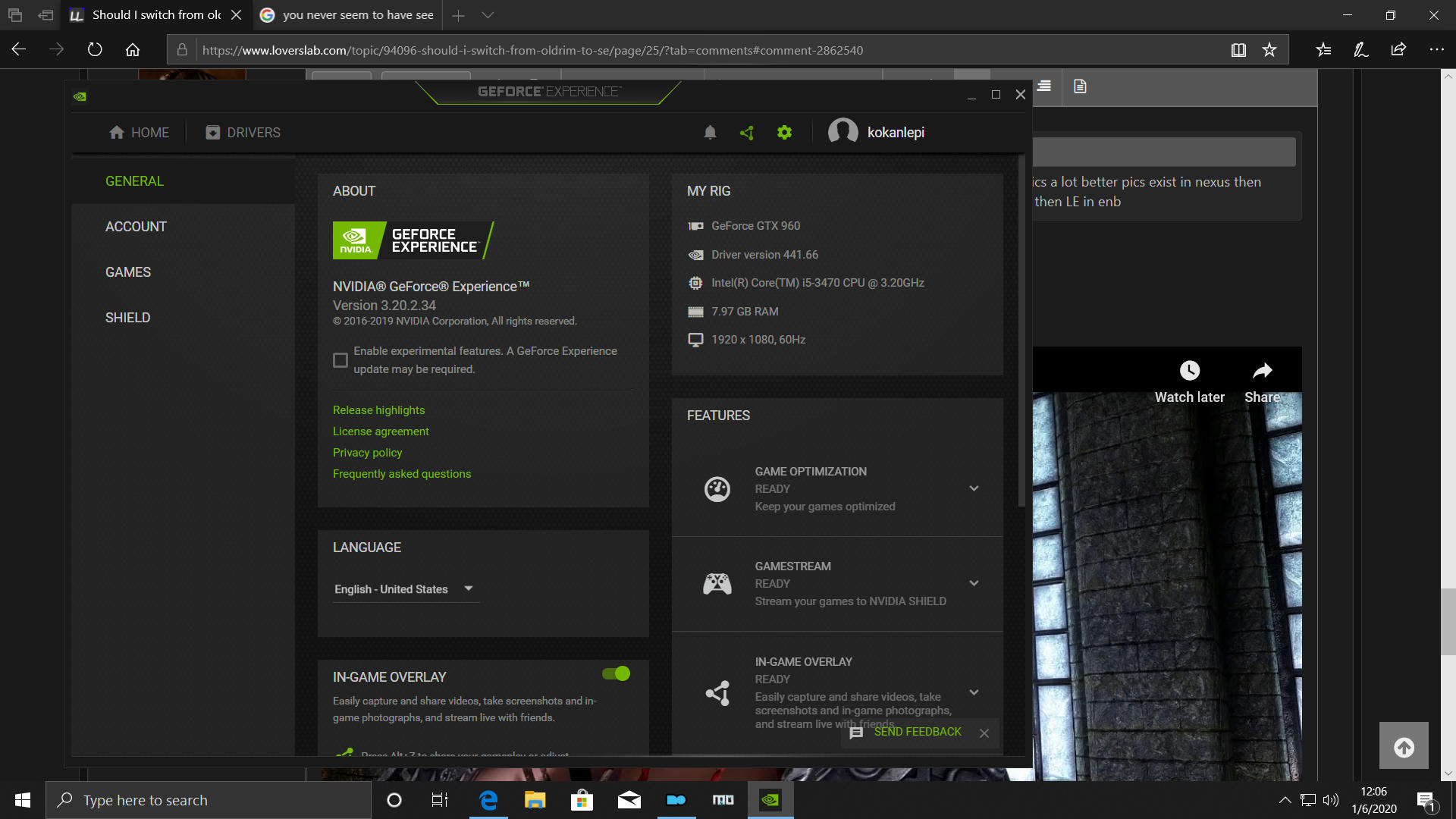Open Task View in taskbar
This screenshot has height=819, width=1456.
[x=440, y=800]
